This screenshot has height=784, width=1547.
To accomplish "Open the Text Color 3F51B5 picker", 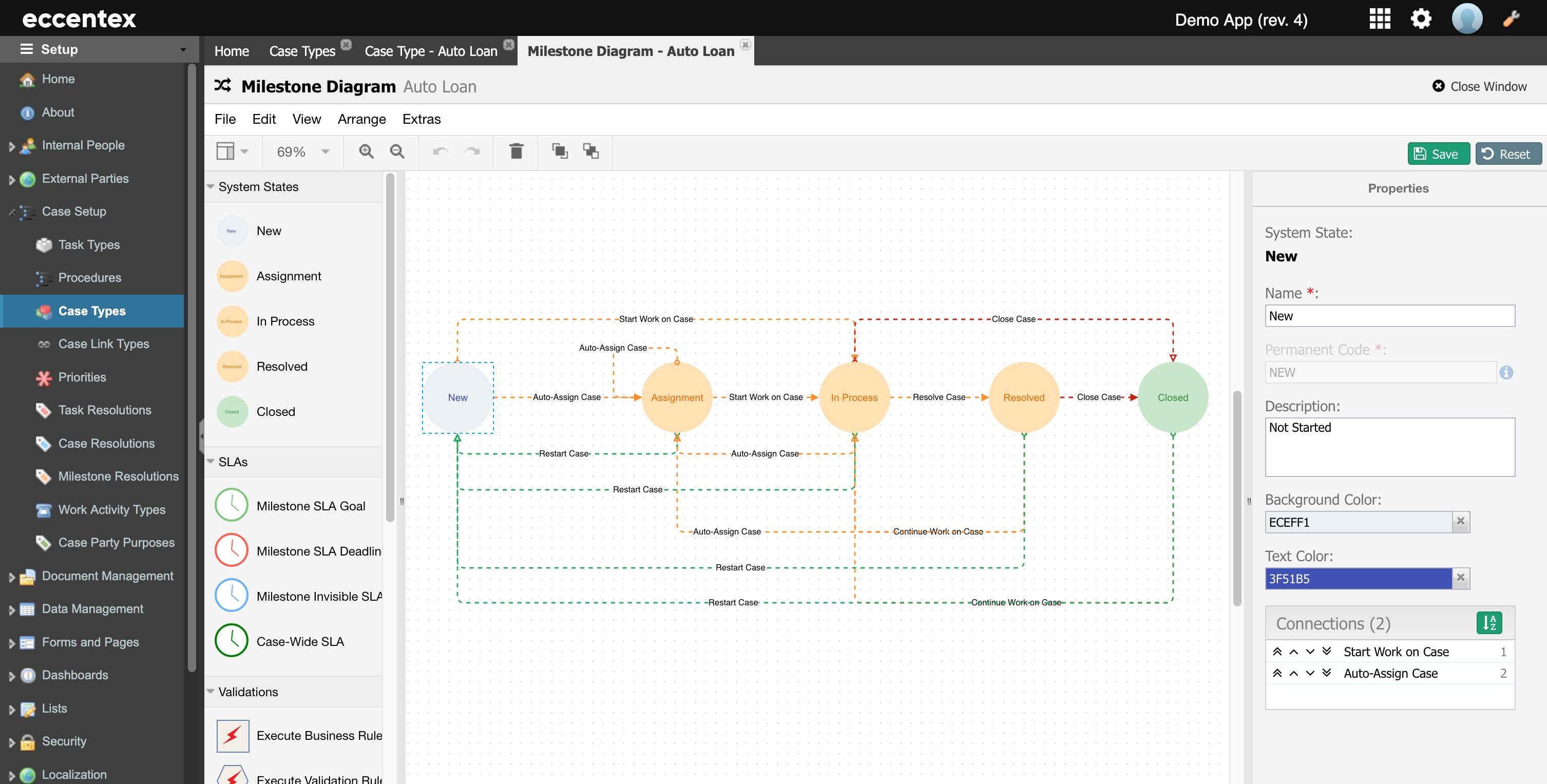I will click(1359, 578).
